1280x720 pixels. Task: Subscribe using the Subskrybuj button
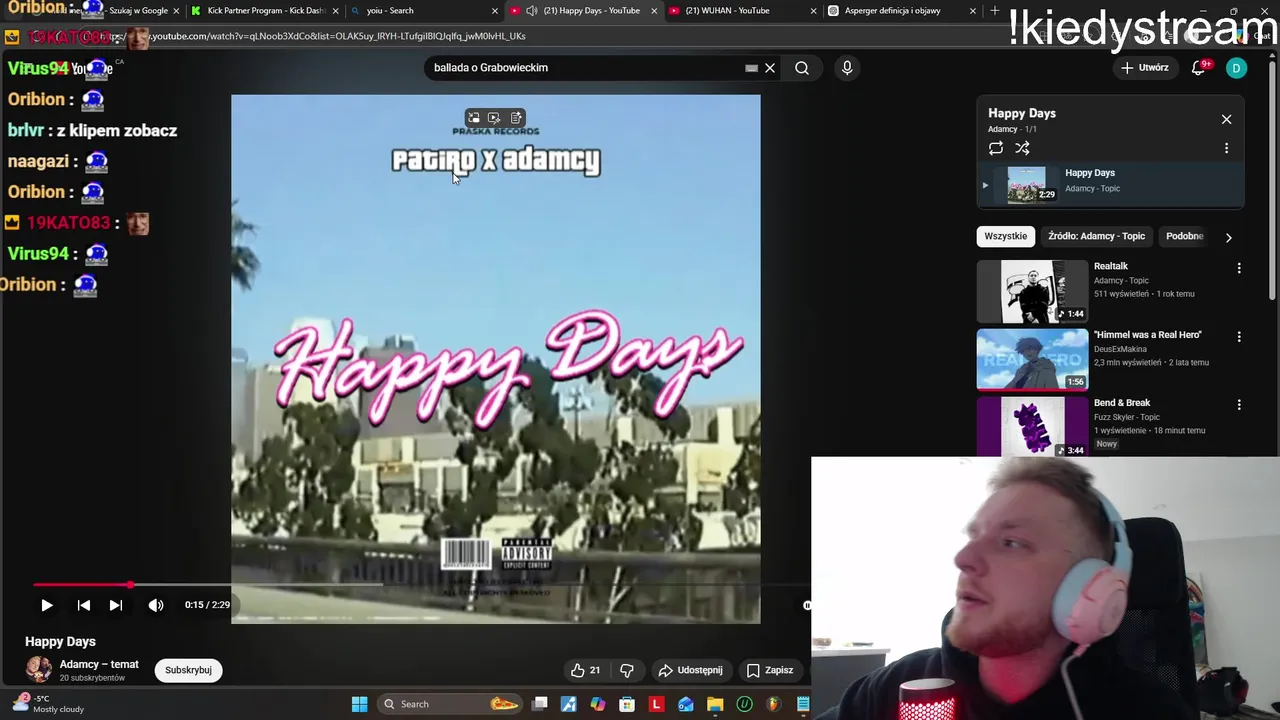tap(188, 670)
